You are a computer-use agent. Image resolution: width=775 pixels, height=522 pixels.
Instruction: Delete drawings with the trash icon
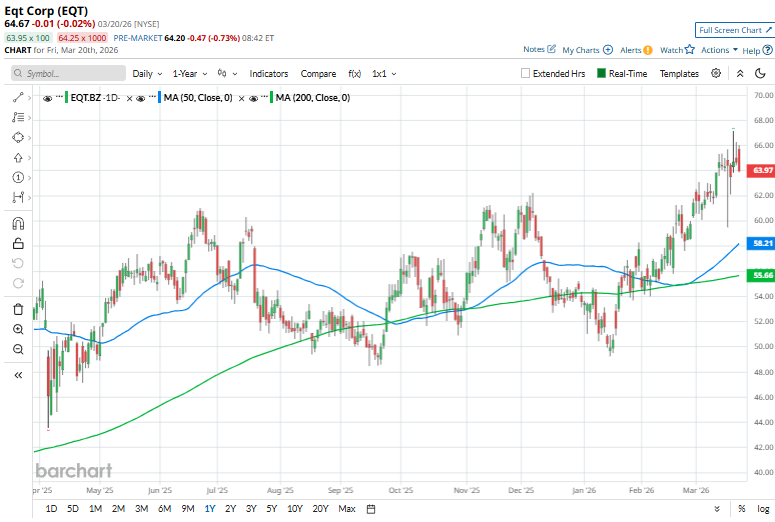click(x=18, y=304)
